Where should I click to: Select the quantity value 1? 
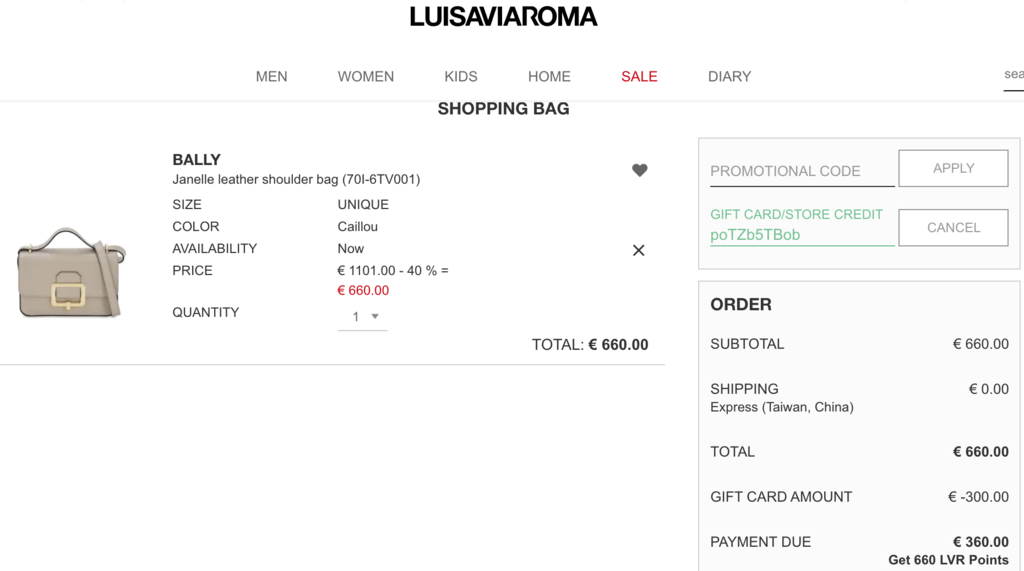(356, 316)
